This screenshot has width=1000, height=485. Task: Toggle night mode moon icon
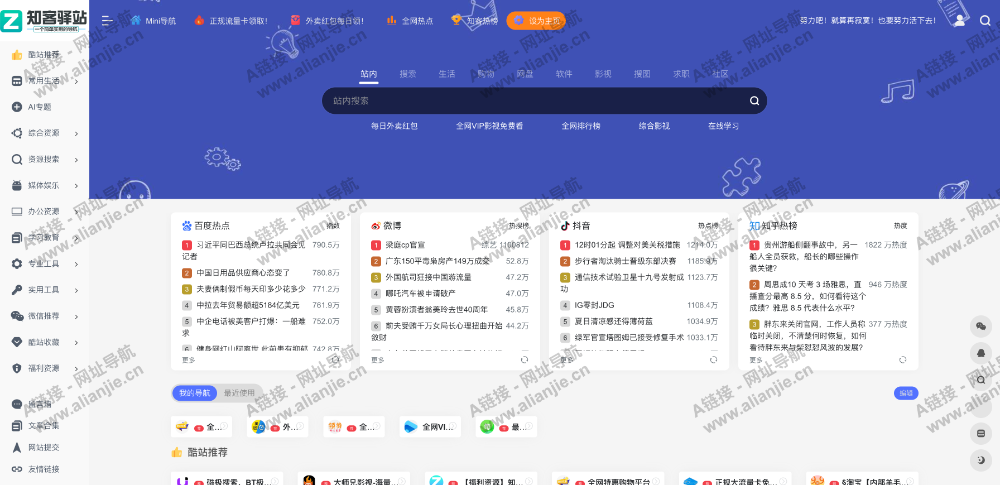click(x=981, y=459)
